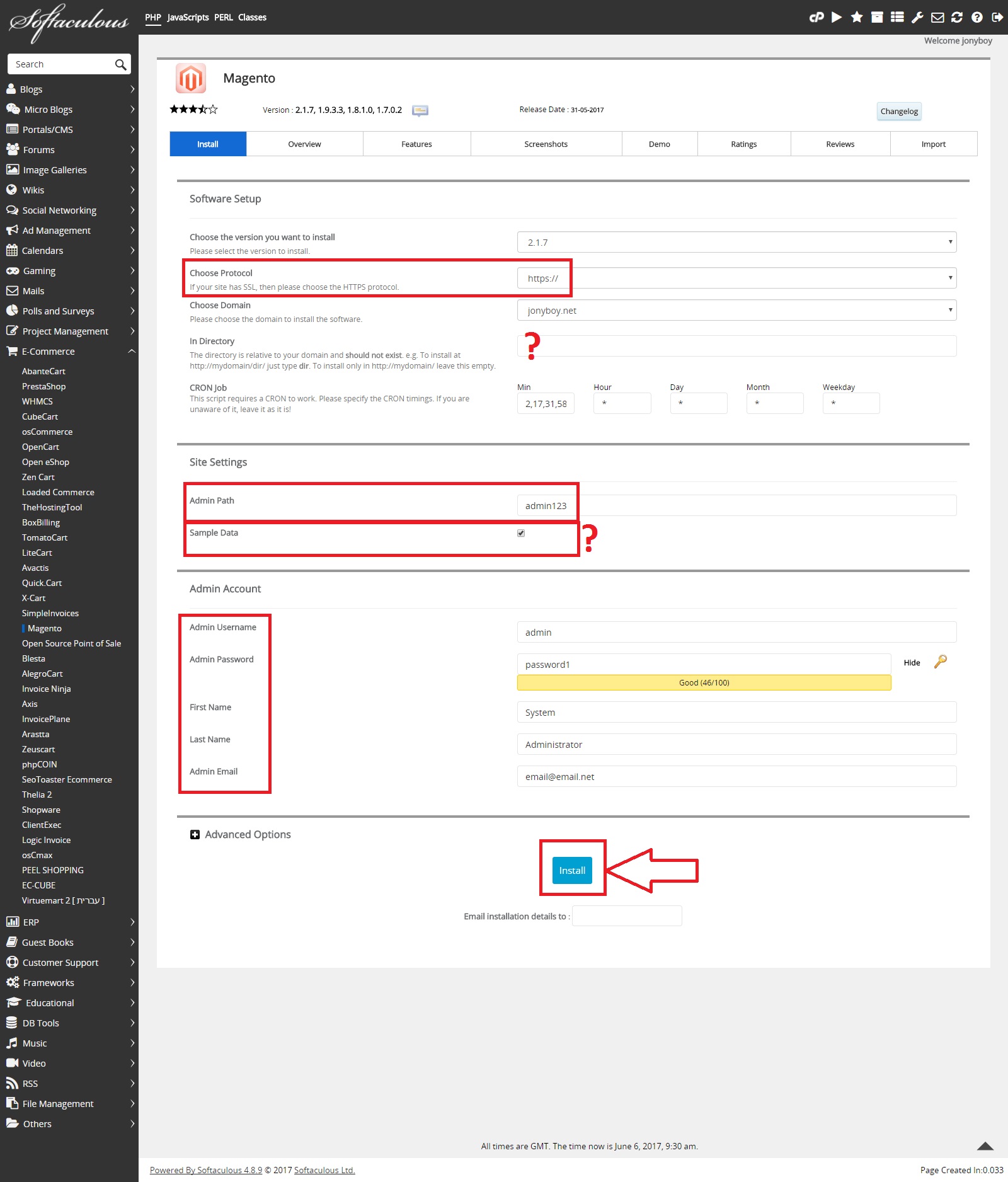Expand the ERP category
The height and width of the screenshot is (1182, 1008).
tap(132, 922)
